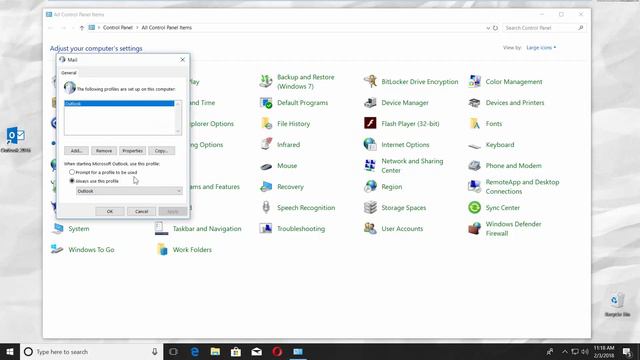Open the Action Center notifications icon

click(x=627, y=351)
